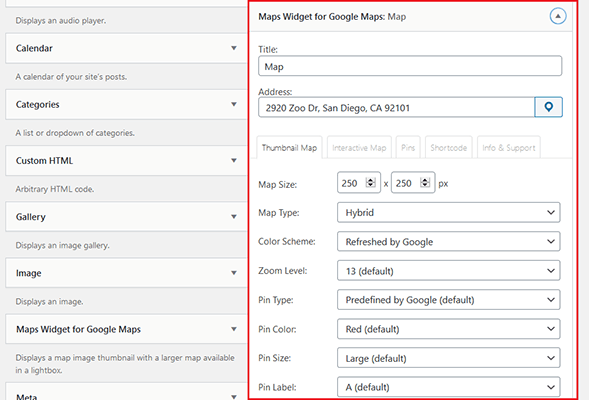Image resolution: width=589 pixels, height=400 pixels.
Task: Click the Title input field
Action: point(410,66)
